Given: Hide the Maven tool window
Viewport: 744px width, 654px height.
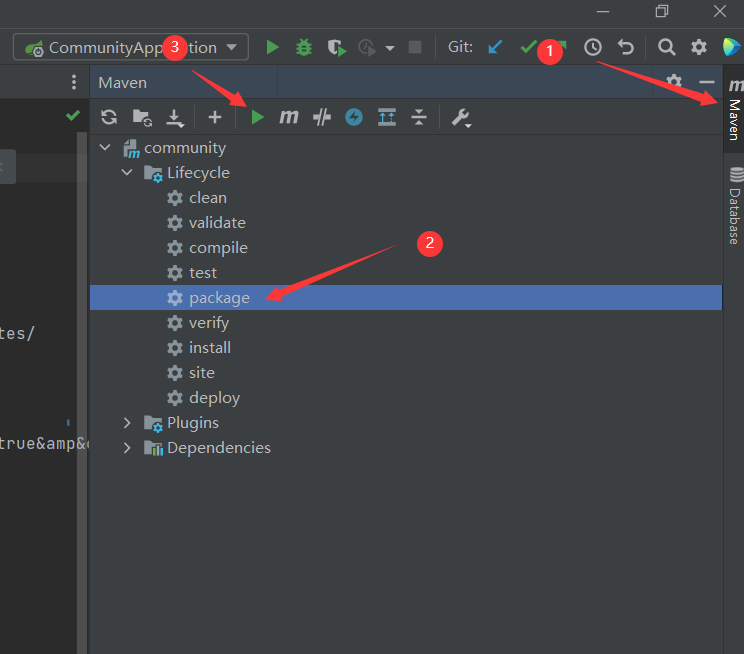Looking at the screenshot, I should coord(707,82).
